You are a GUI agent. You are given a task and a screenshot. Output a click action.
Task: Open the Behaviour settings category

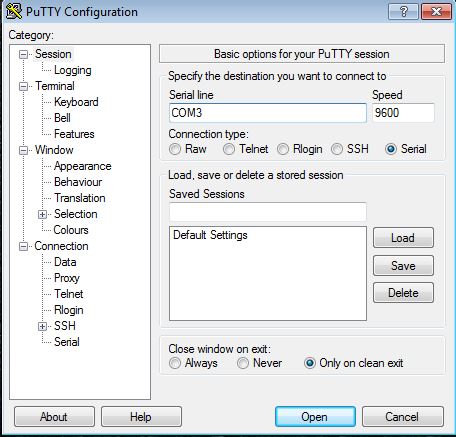pyautogui.click(x=78, y=182)
